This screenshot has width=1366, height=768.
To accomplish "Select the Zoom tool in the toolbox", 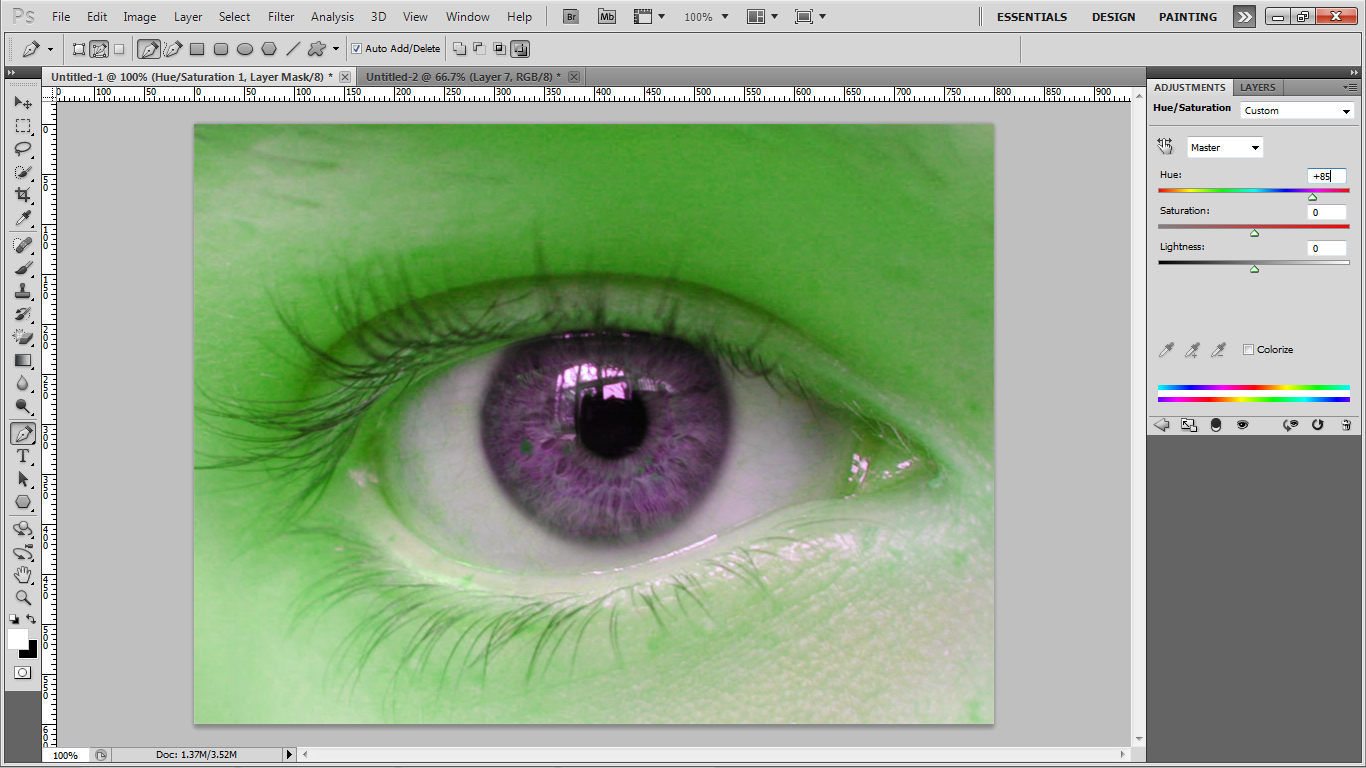I will click(23, 598).
